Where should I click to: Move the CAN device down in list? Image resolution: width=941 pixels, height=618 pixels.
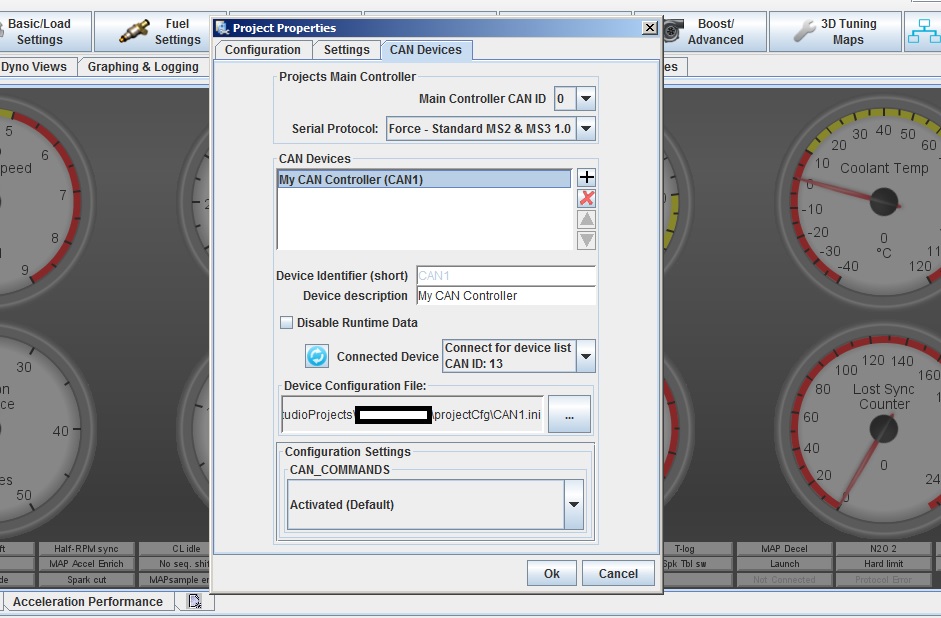pos(587,240)
